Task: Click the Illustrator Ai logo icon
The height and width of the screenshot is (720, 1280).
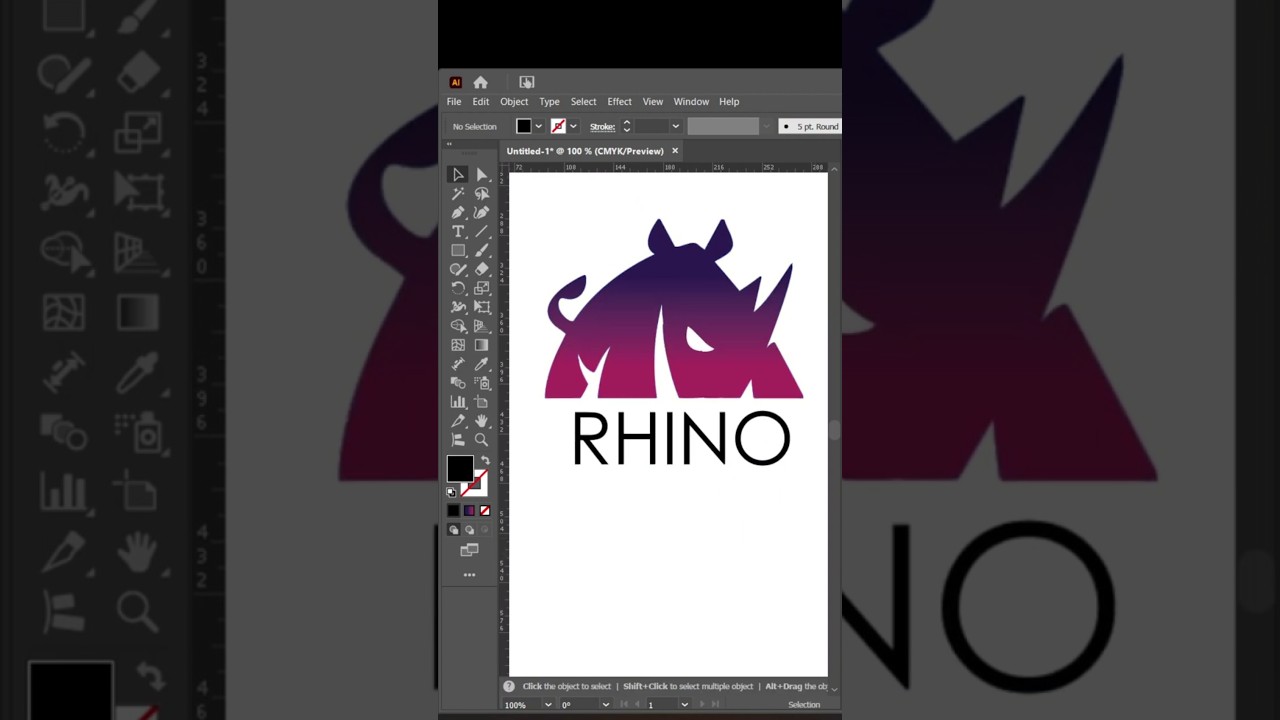Action: pyautogui.click(x=456, y=82)
